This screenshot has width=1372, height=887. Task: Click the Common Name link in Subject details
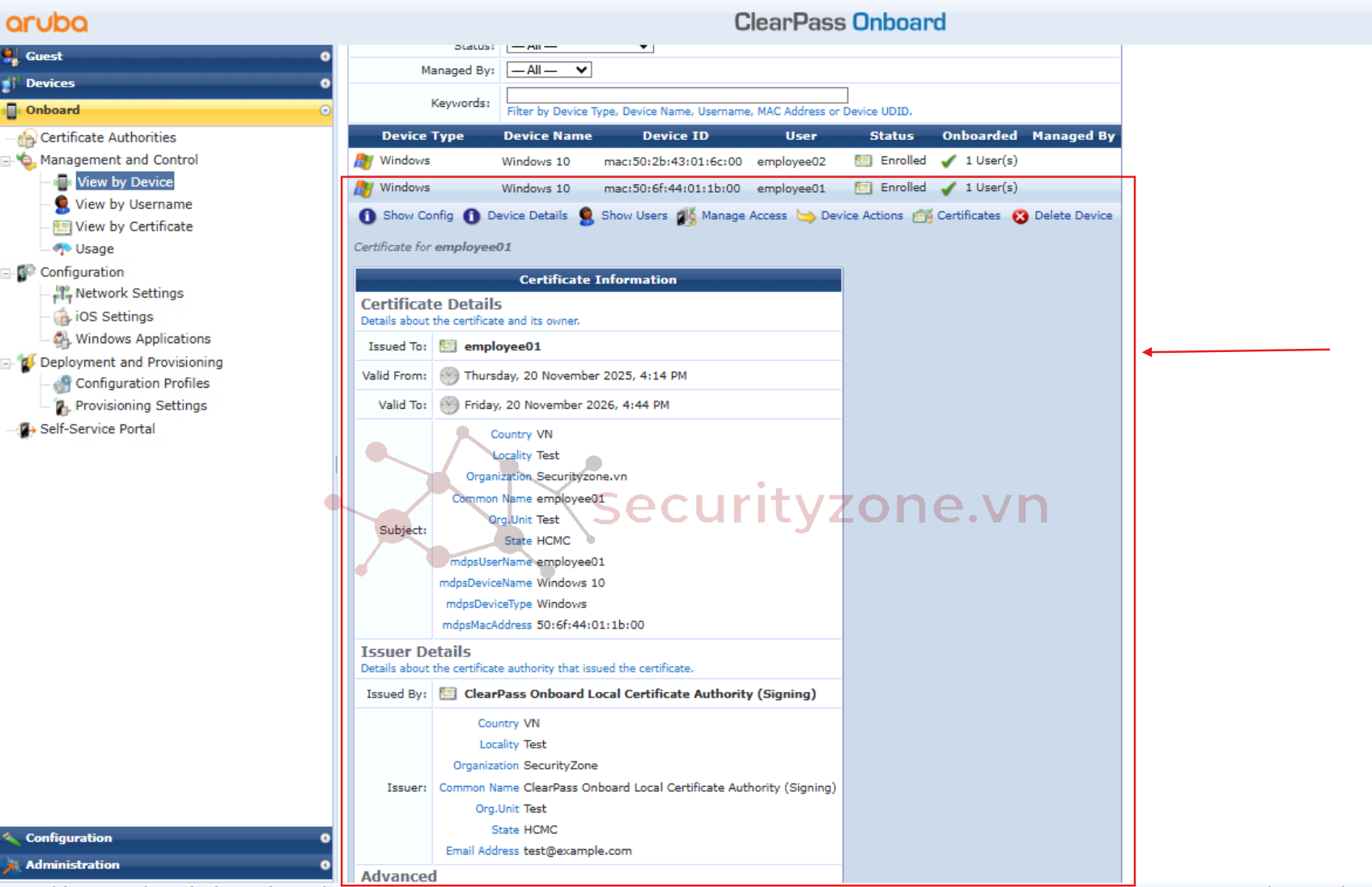[x=492, y=499]
